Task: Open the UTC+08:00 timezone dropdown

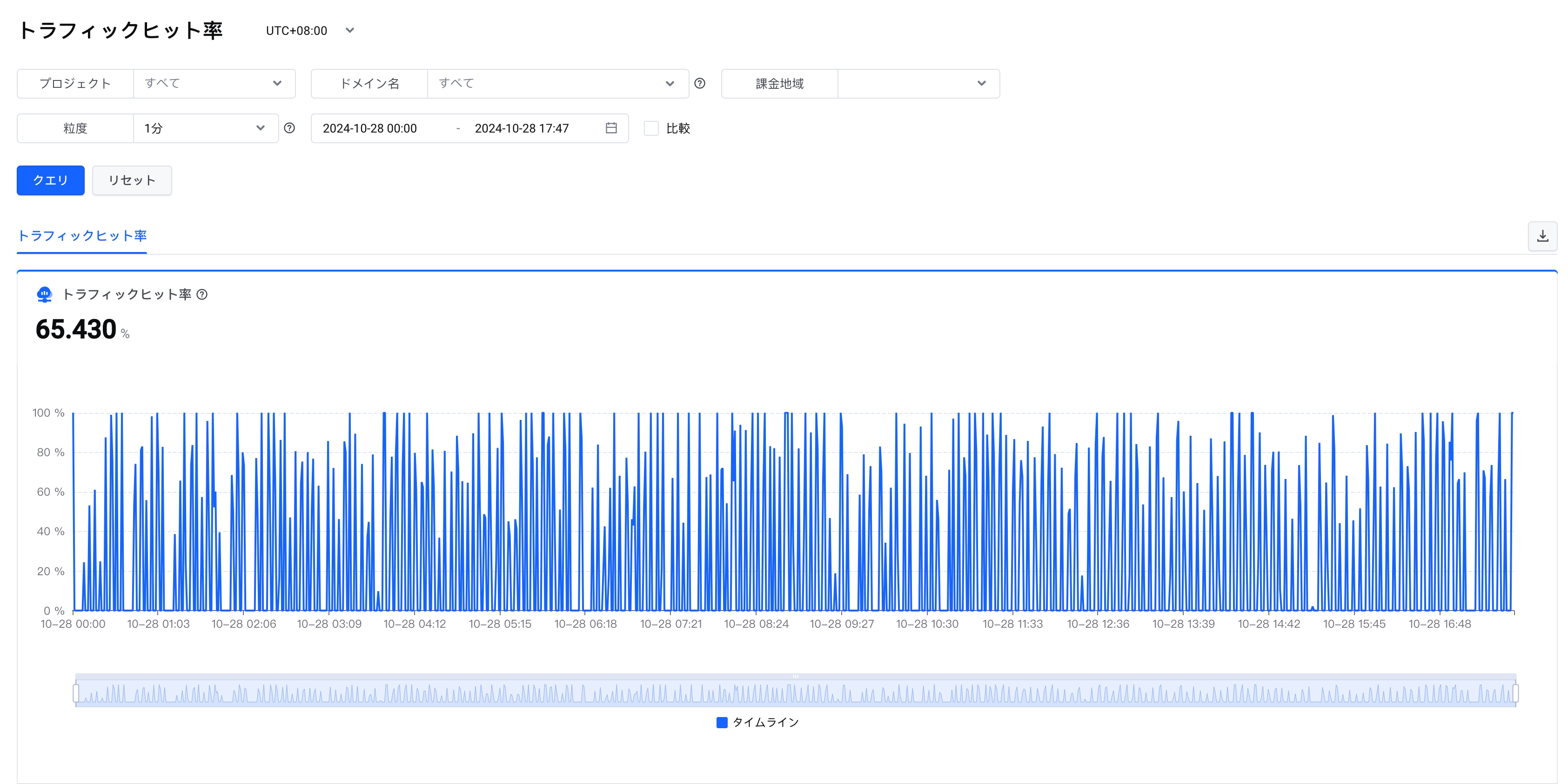Action: tap(310, 30)
